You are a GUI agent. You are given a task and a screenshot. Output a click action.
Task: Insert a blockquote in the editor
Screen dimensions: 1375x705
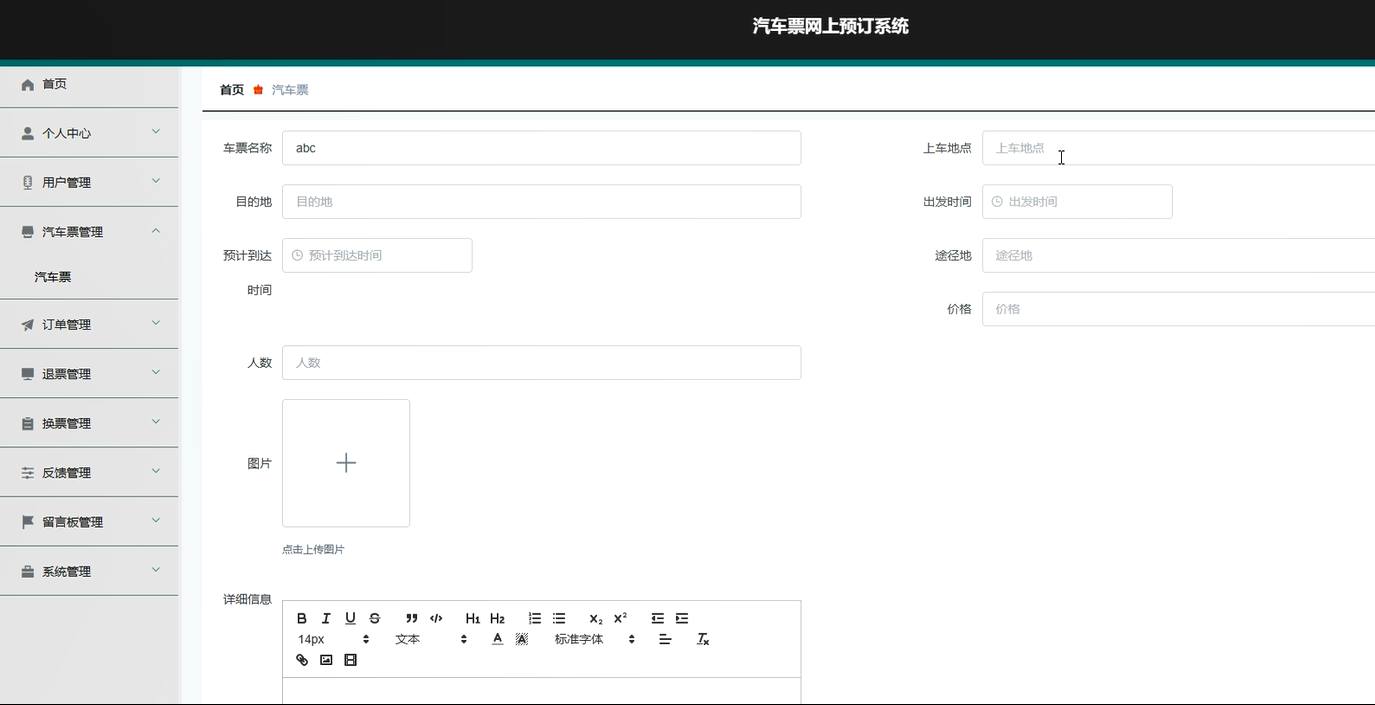[x=412, y=618]
